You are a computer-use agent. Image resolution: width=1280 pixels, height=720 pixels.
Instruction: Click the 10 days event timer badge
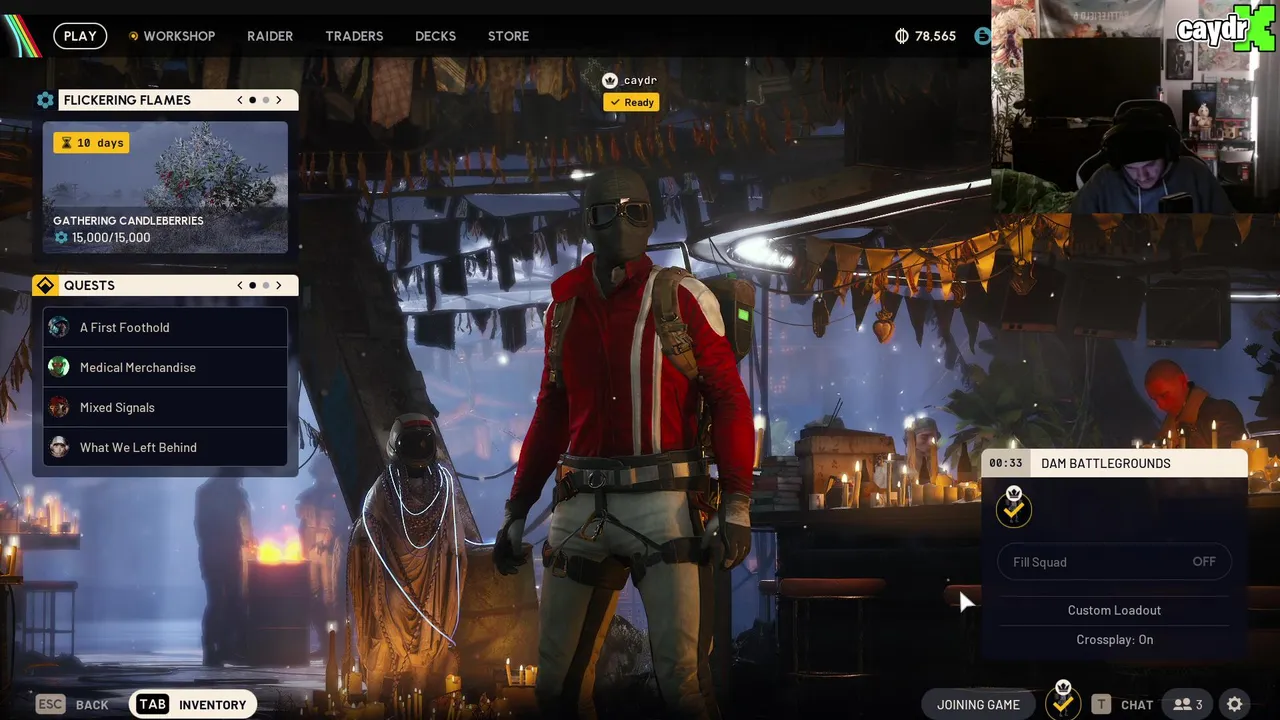[x=91, y=143]
